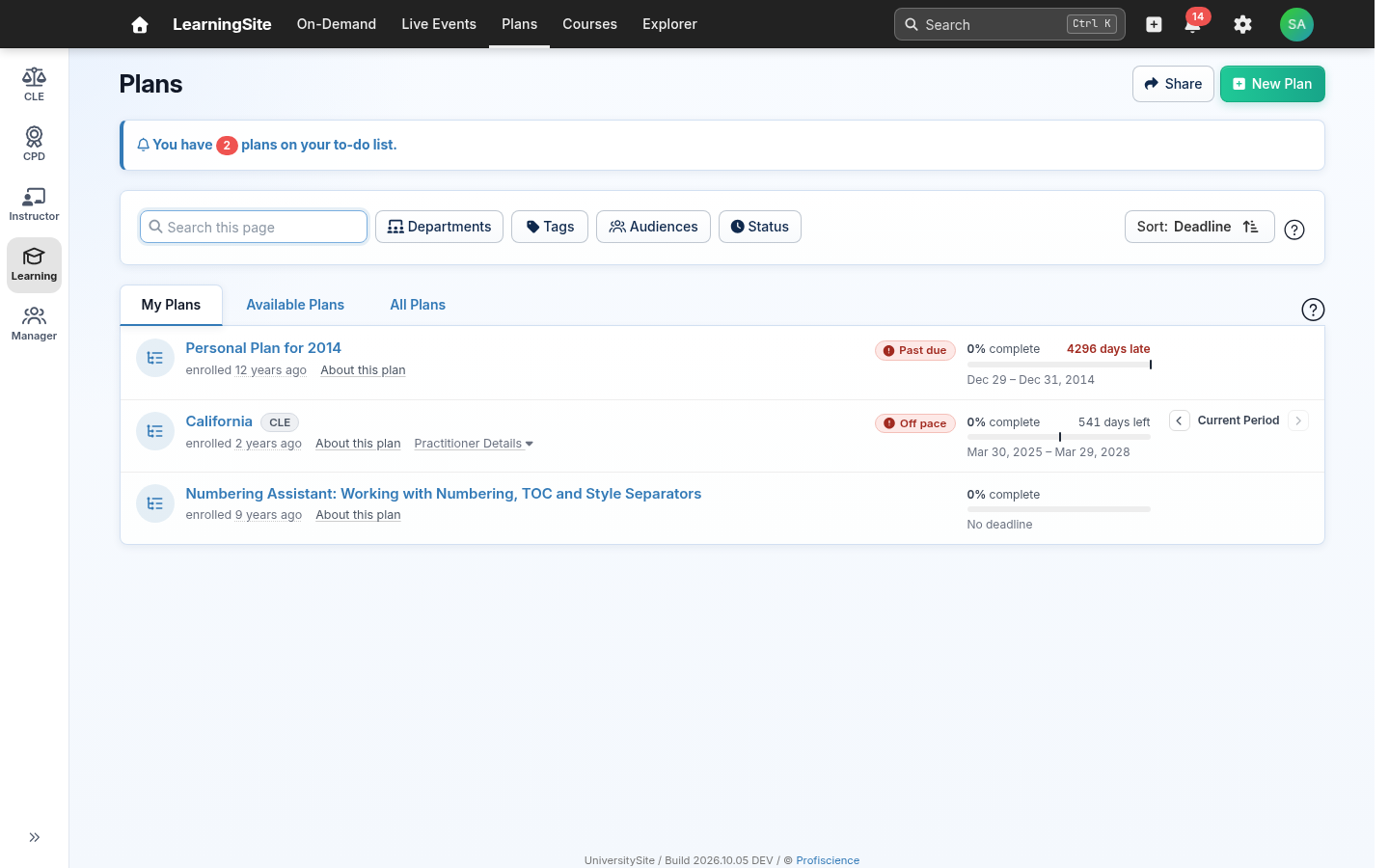
Task: Click About this plan for California
Action: pos(358,444)
